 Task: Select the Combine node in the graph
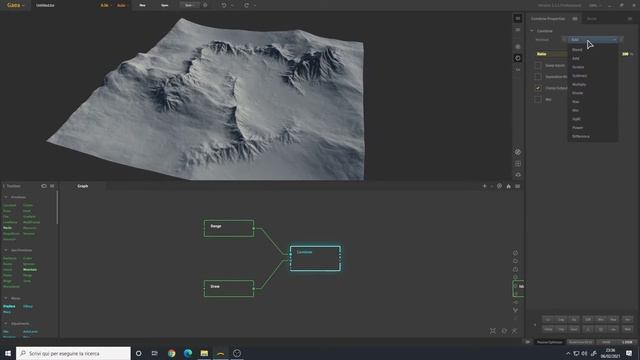tap(315, 258)
